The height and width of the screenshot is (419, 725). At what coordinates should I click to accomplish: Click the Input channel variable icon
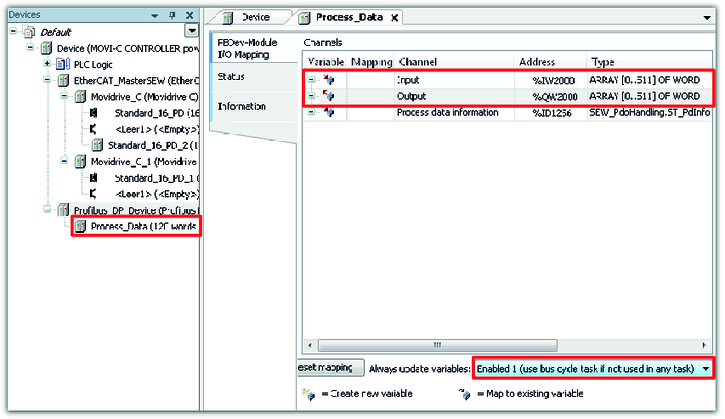(x=327, y=79)
